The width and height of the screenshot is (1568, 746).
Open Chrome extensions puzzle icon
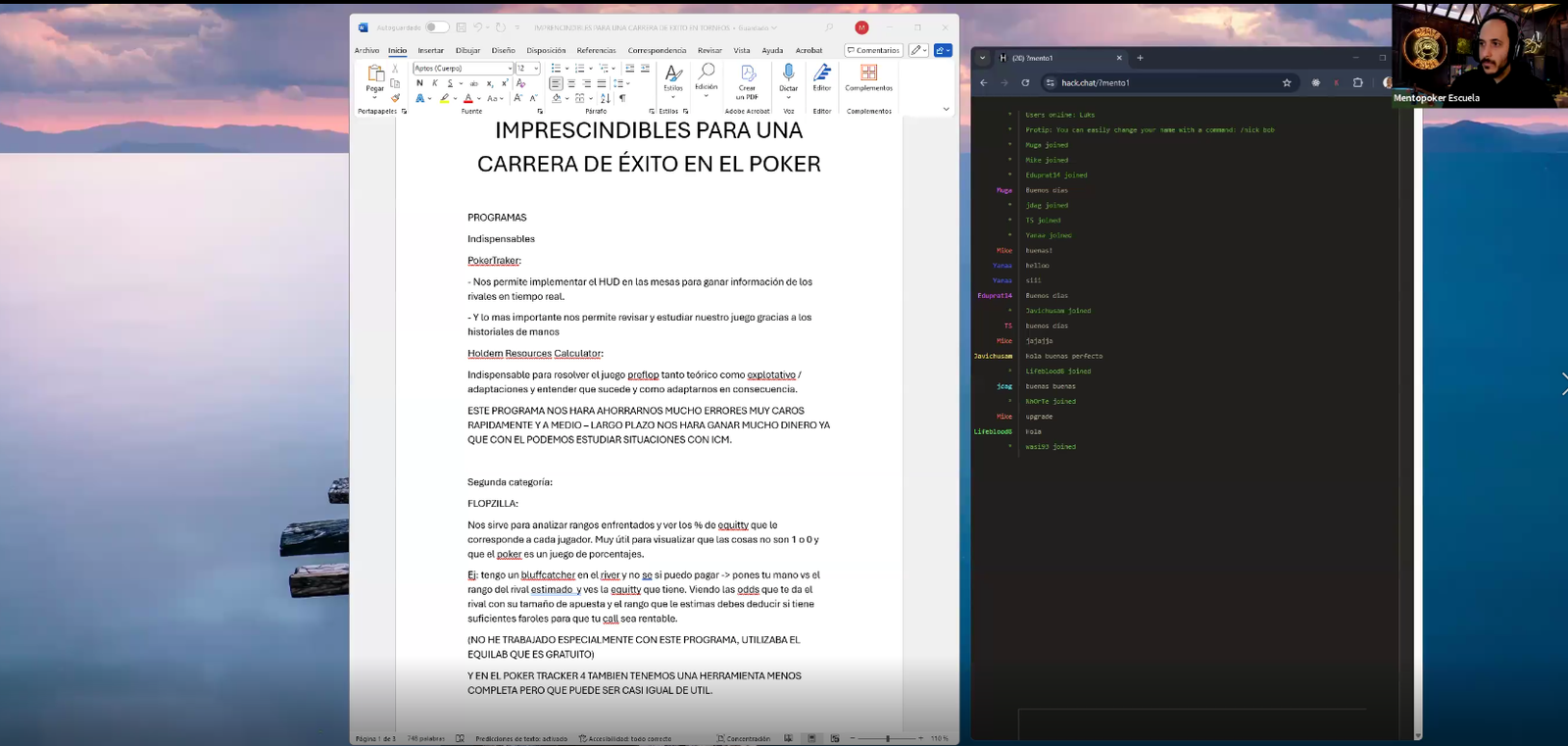1357,83
